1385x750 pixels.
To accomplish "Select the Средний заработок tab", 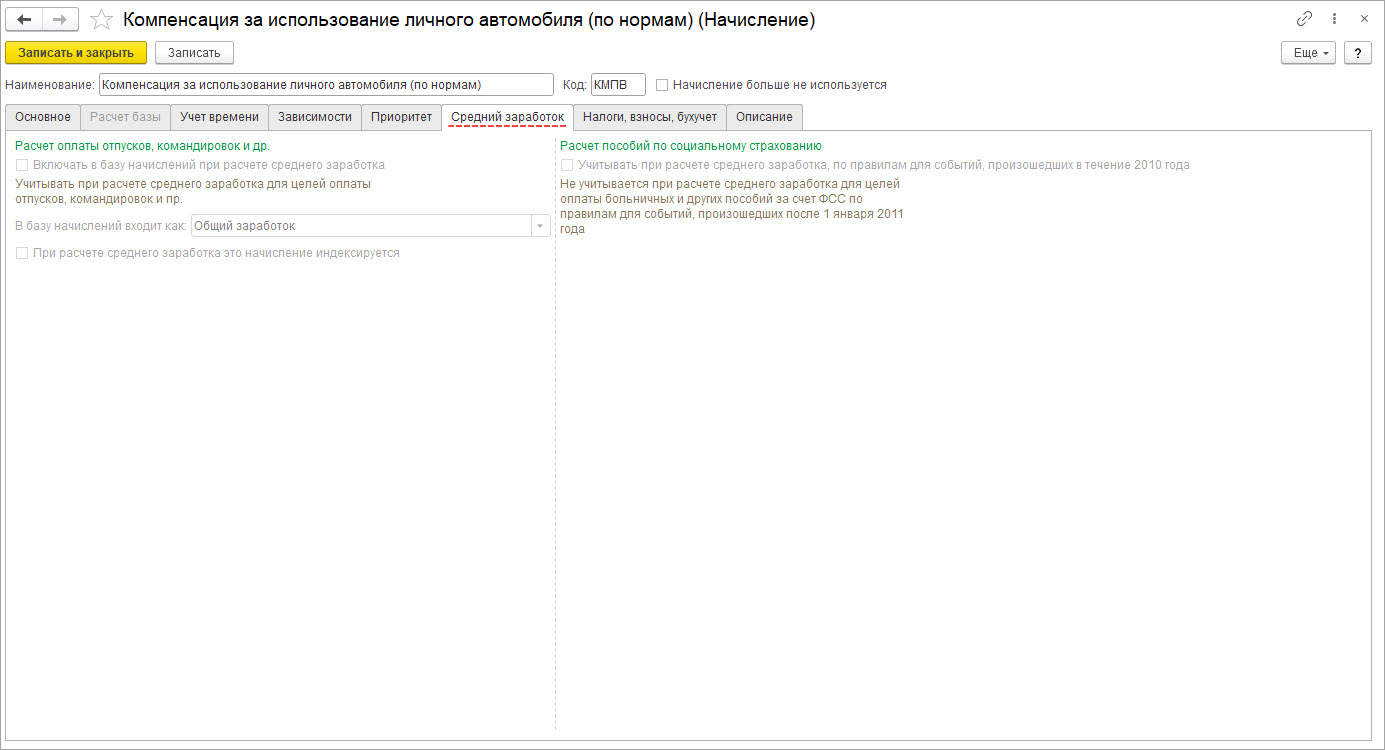I will click(508, 117).
